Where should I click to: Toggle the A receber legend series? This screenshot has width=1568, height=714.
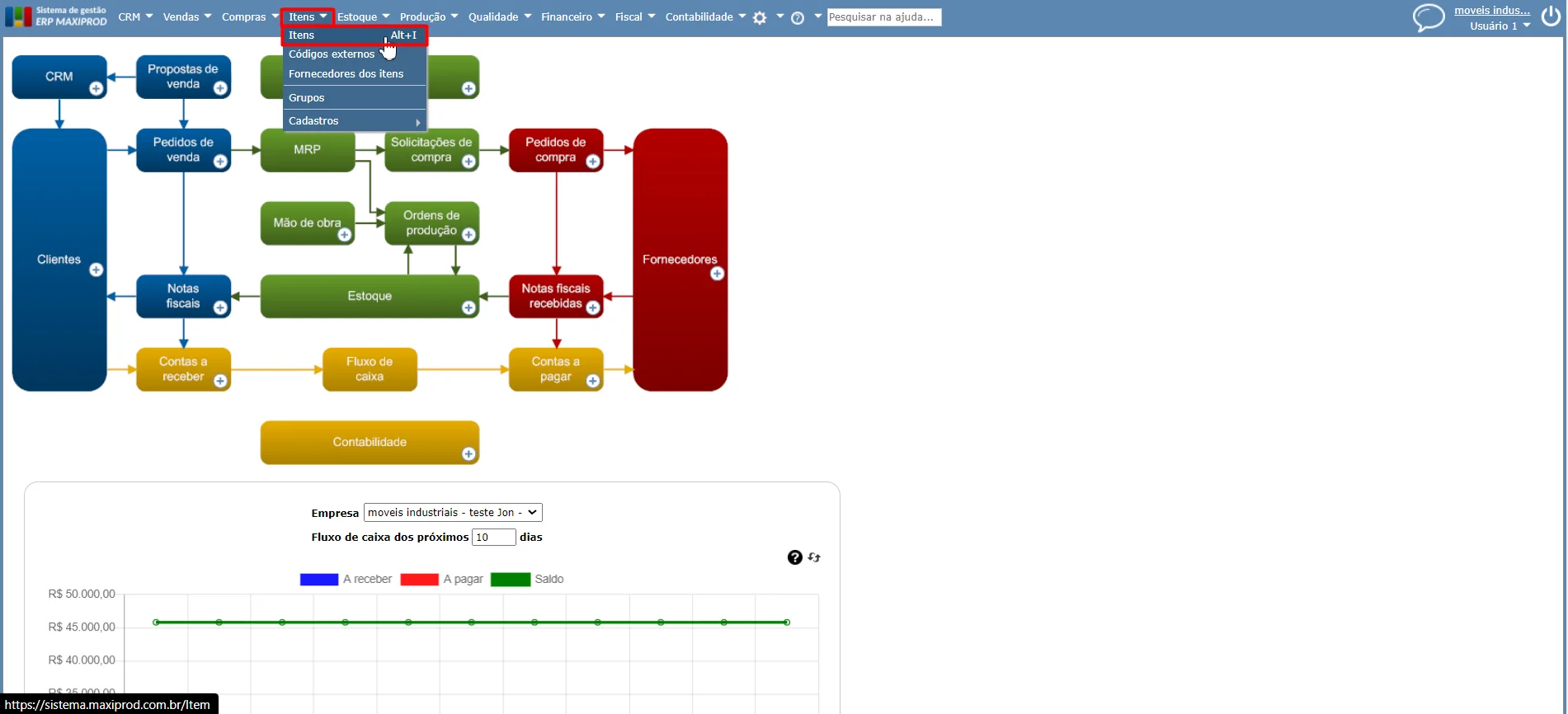(x=346, y=580)
